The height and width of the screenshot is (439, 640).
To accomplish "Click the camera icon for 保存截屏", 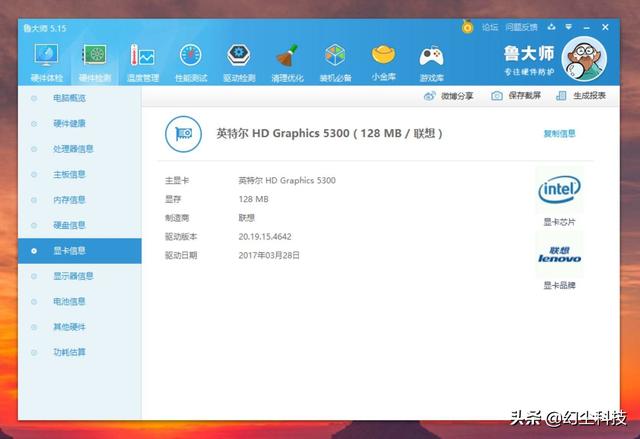I will tap(497, 96).
